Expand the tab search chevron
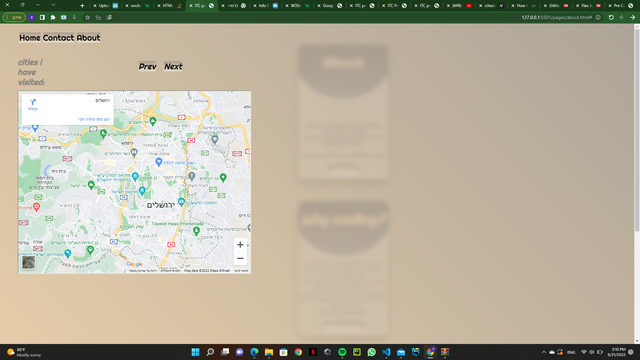The height and width of the screenshot is (360, 640). pos(53,5)
